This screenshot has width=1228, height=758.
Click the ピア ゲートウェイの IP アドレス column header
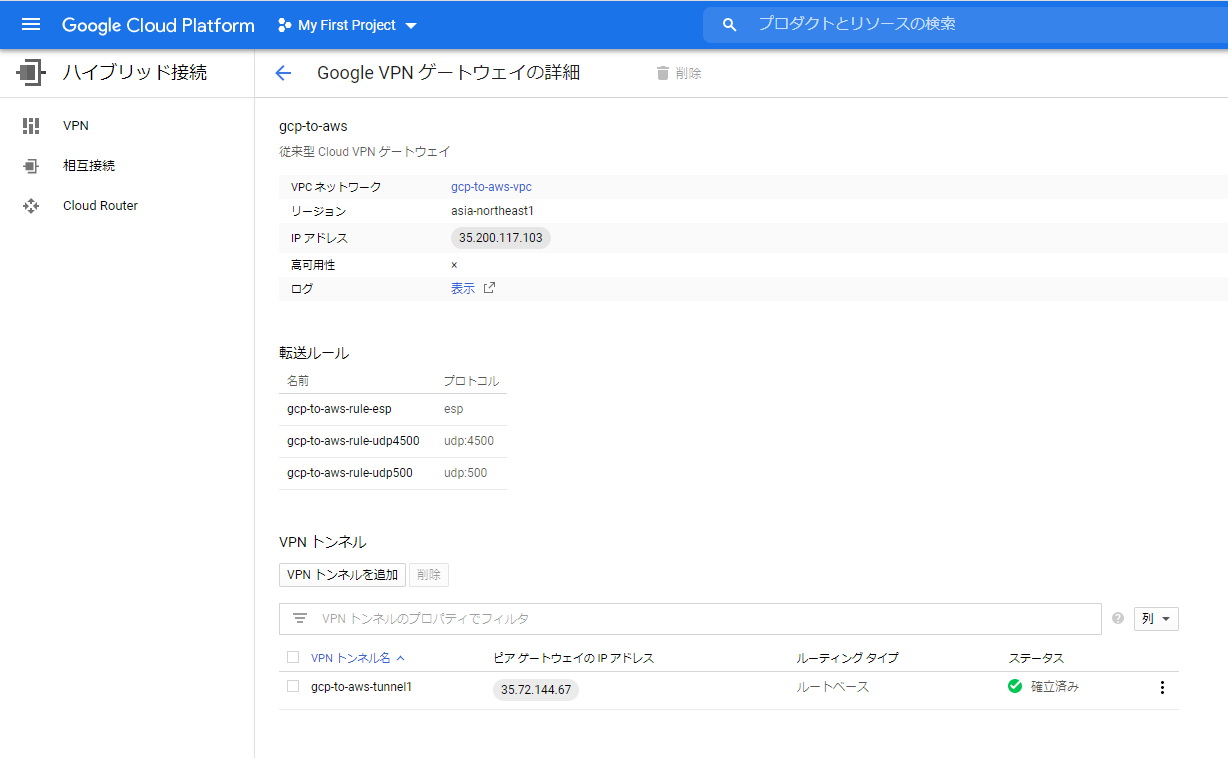click(574, 658)
